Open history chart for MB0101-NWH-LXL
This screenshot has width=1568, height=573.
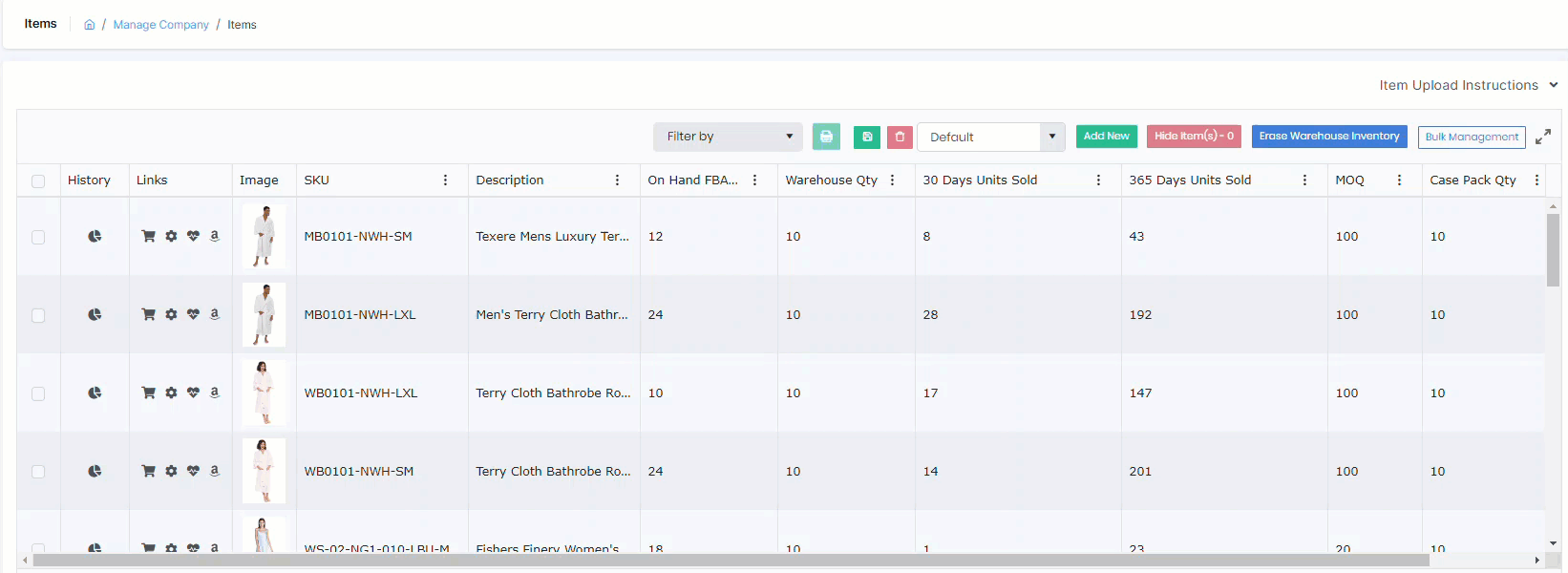coord(95,314)
